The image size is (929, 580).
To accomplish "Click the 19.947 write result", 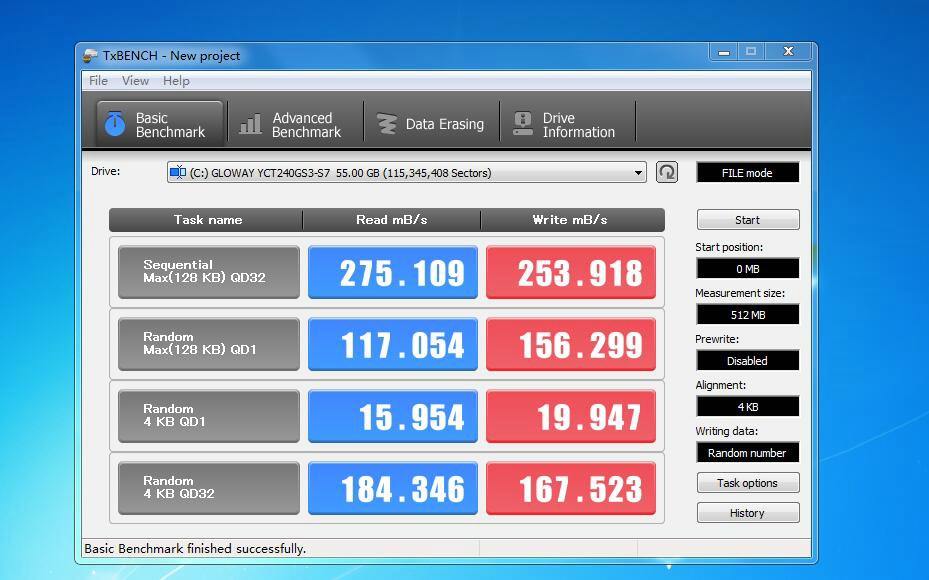I will (571, 416).
